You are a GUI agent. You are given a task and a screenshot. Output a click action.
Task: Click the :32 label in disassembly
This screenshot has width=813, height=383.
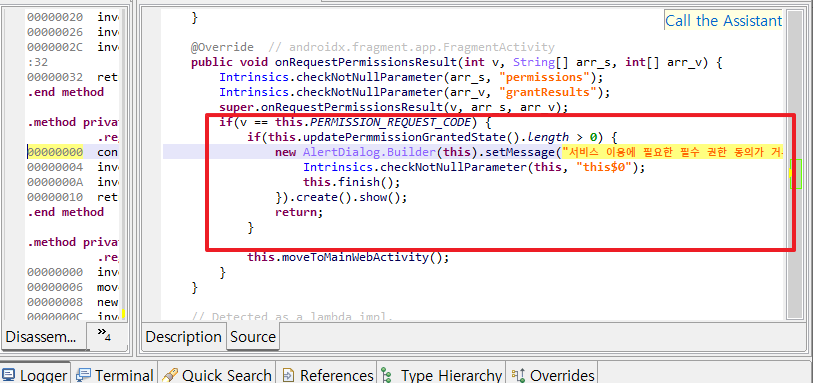(x=37, y=62)
